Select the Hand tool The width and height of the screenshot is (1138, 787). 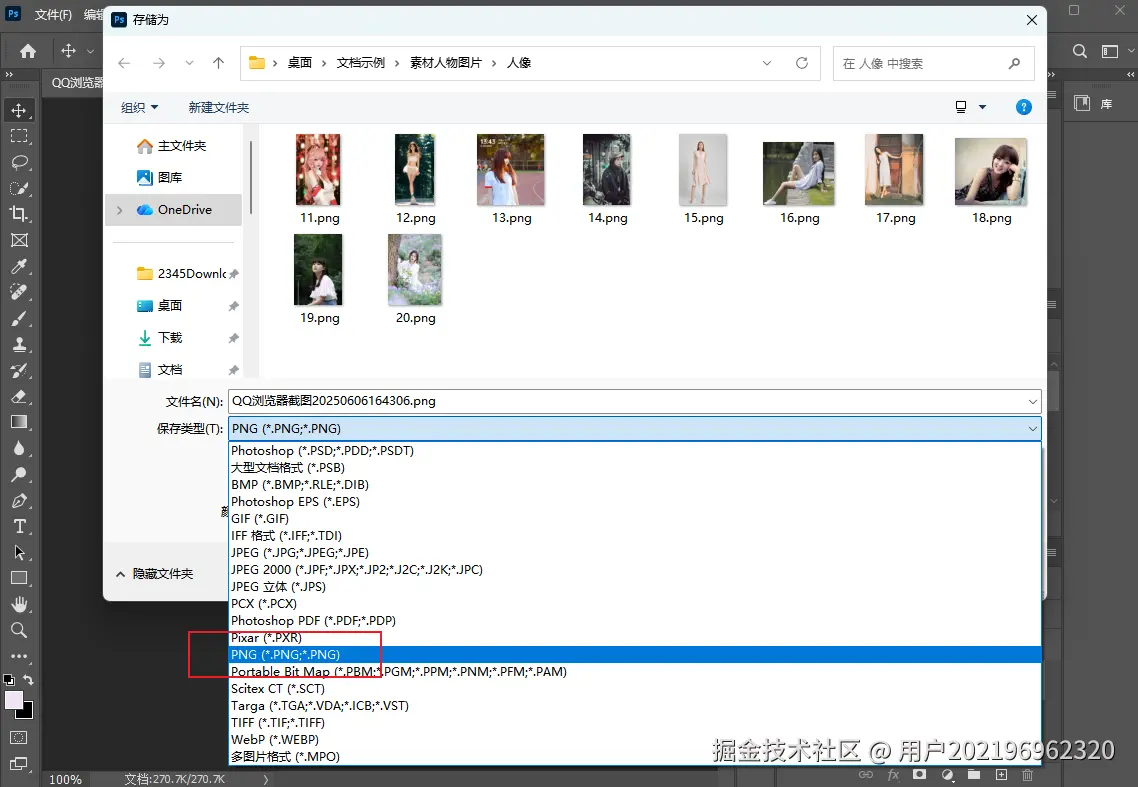19,604
